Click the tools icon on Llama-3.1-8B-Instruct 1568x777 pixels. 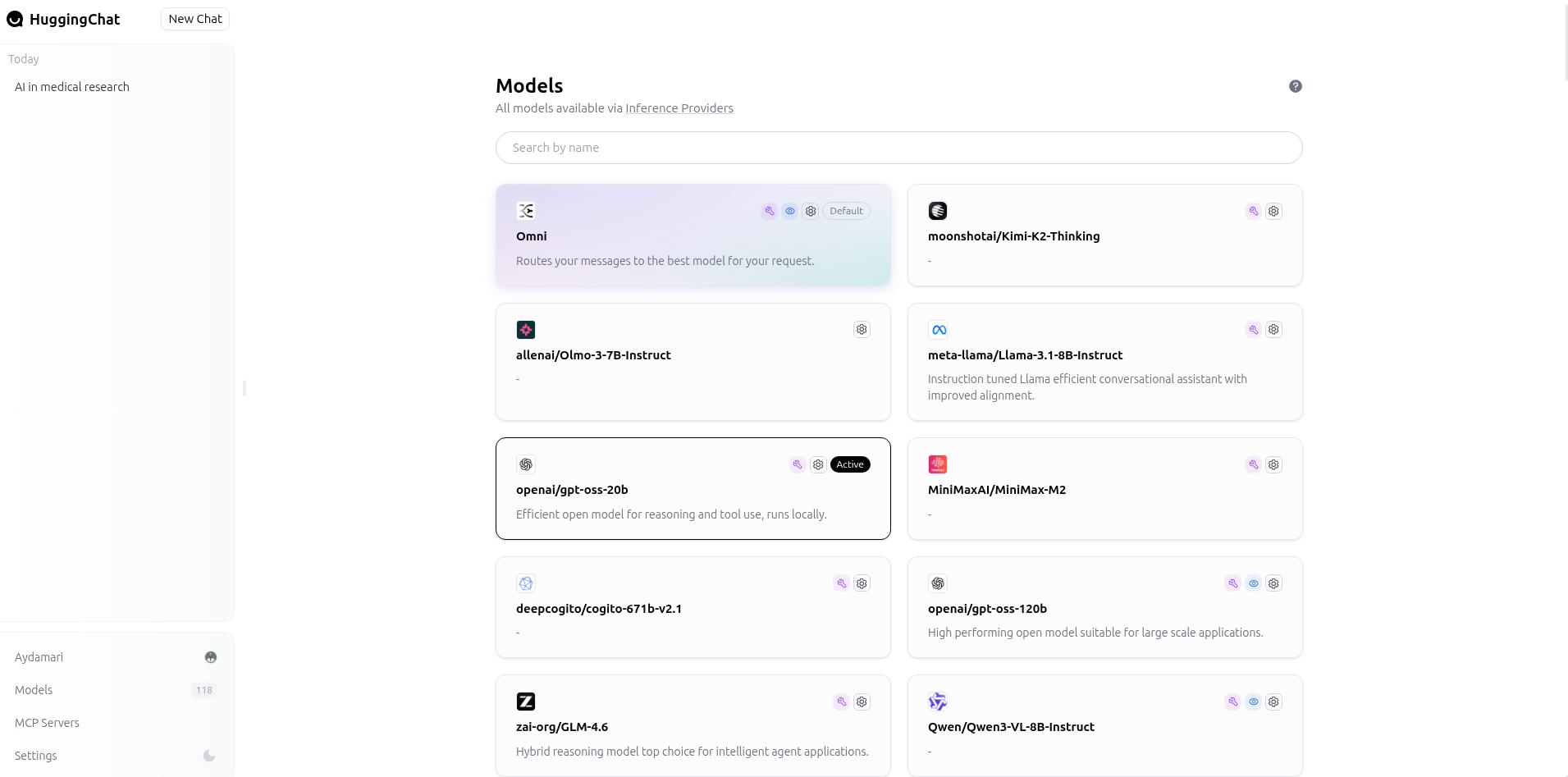coord(1253,330)
